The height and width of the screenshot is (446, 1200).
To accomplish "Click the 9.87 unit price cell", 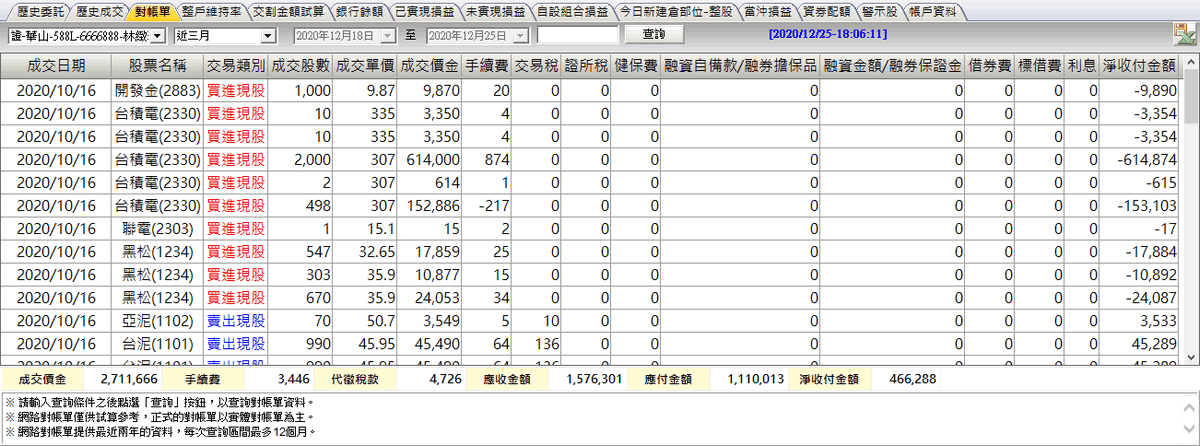I will 366,89.
